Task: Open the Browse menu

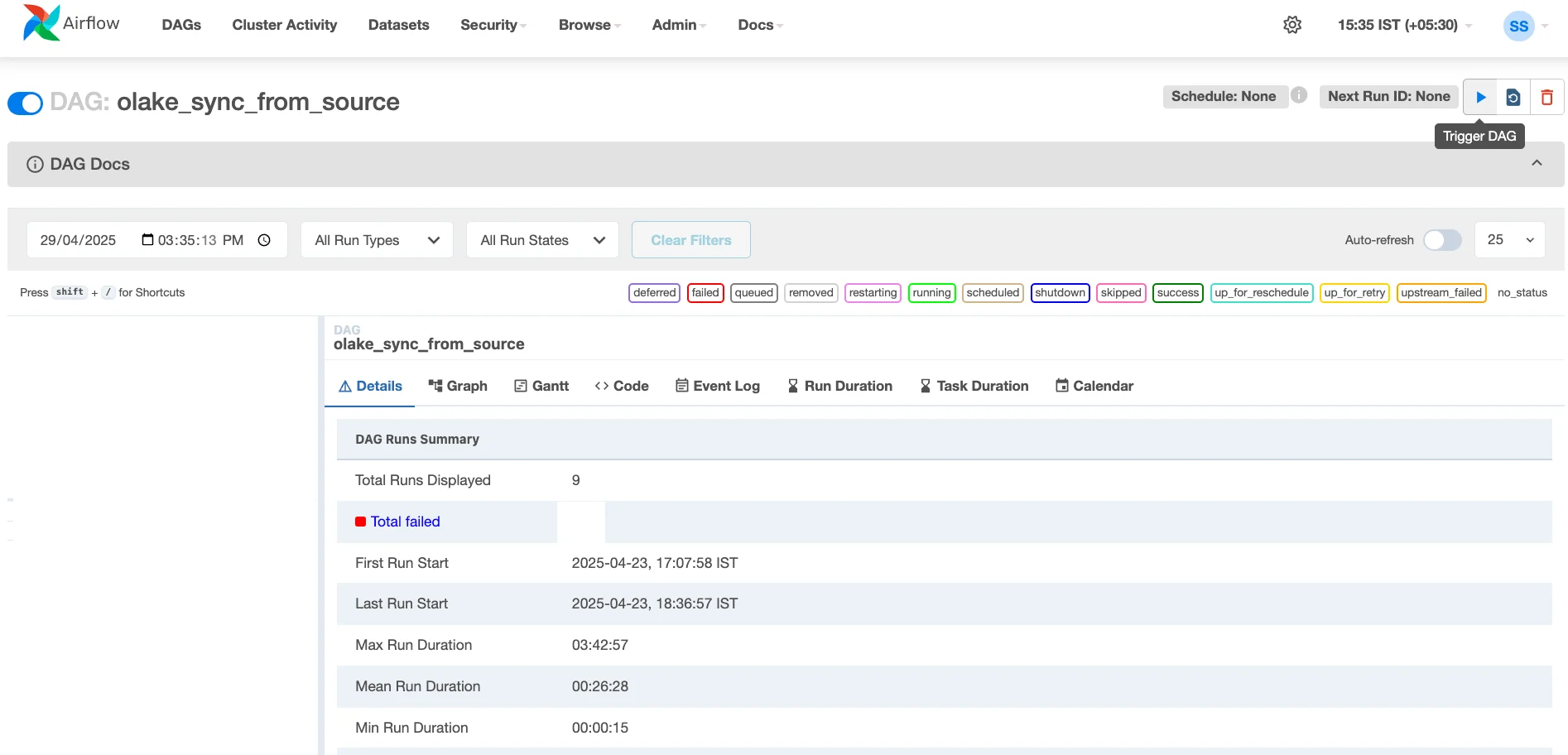Action: (589, 25)
